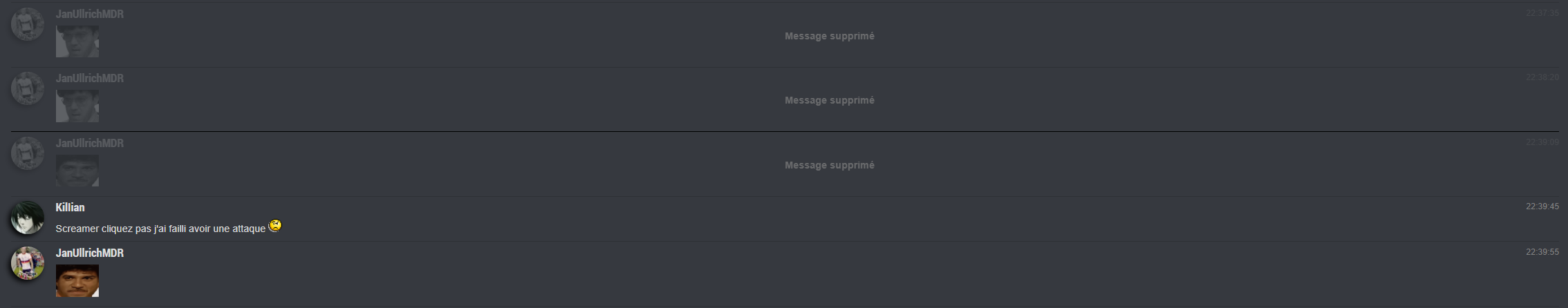Click the confused yellow emoji in Killian's message
The height and width of the screenshot is (308, 1568).
tap(275, 226)
